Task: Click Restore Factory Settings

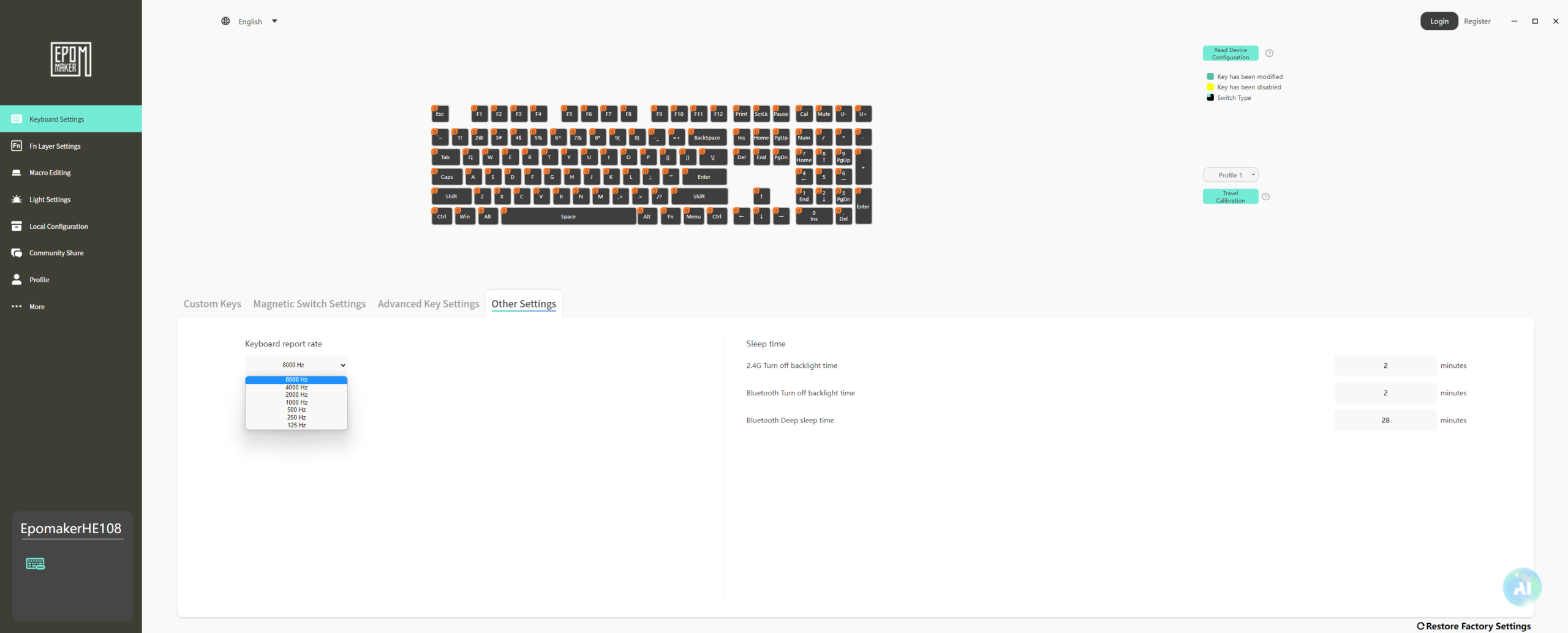Action: (1474, 626)
